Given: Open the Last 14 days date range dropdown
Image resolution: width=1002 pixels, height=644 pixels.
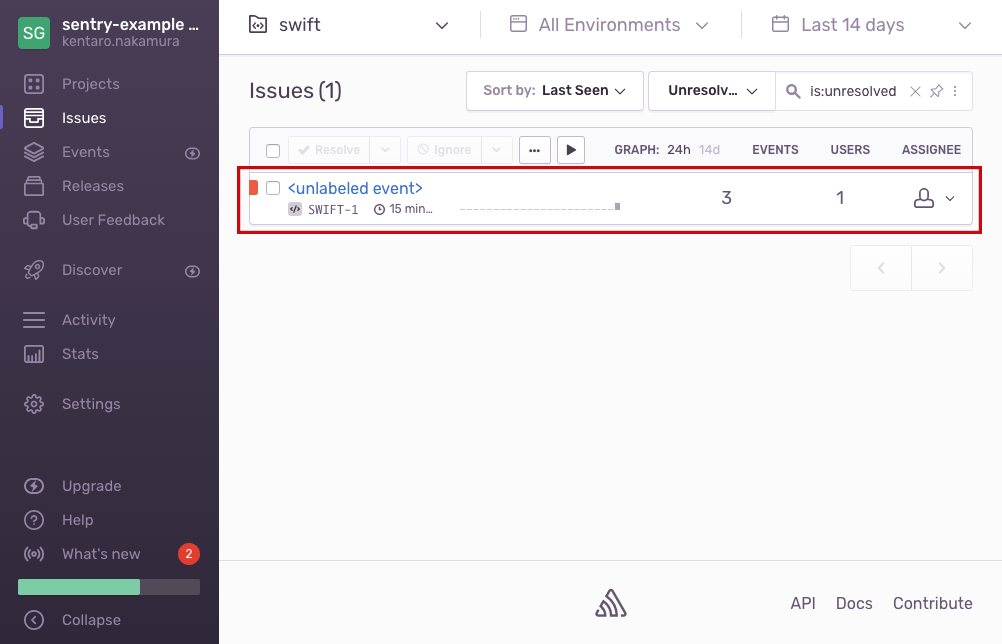Looking at the screenshot, I should [872, 25].
